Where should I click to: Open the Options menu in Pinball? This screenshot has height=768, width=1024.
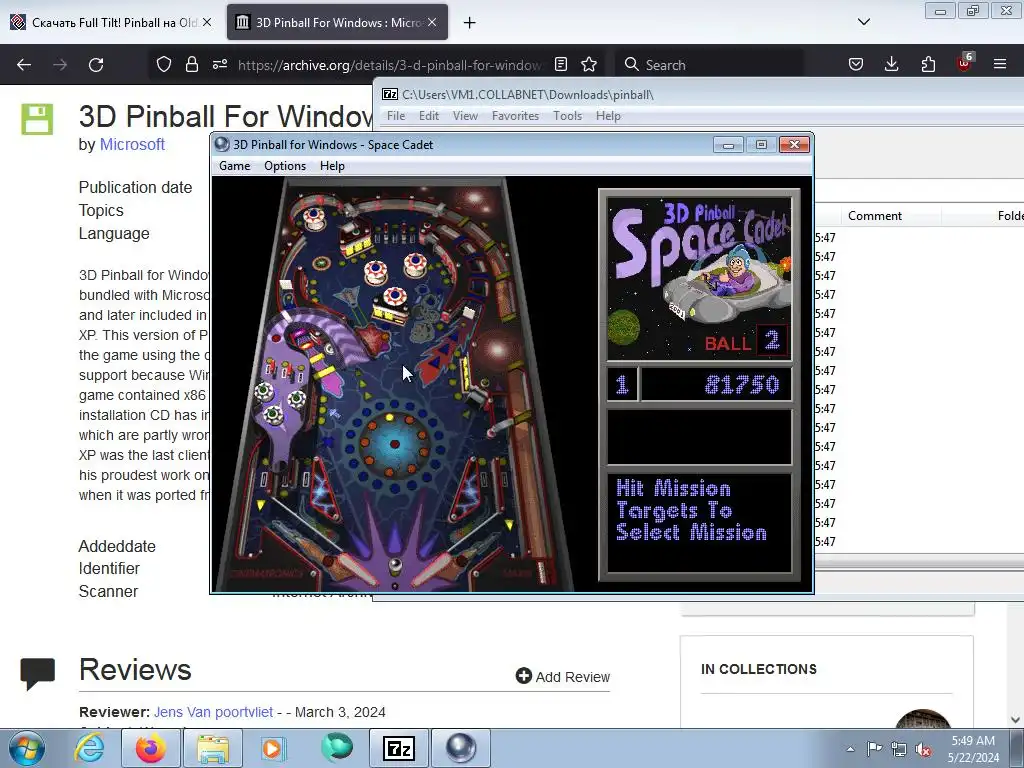(285, 166)
